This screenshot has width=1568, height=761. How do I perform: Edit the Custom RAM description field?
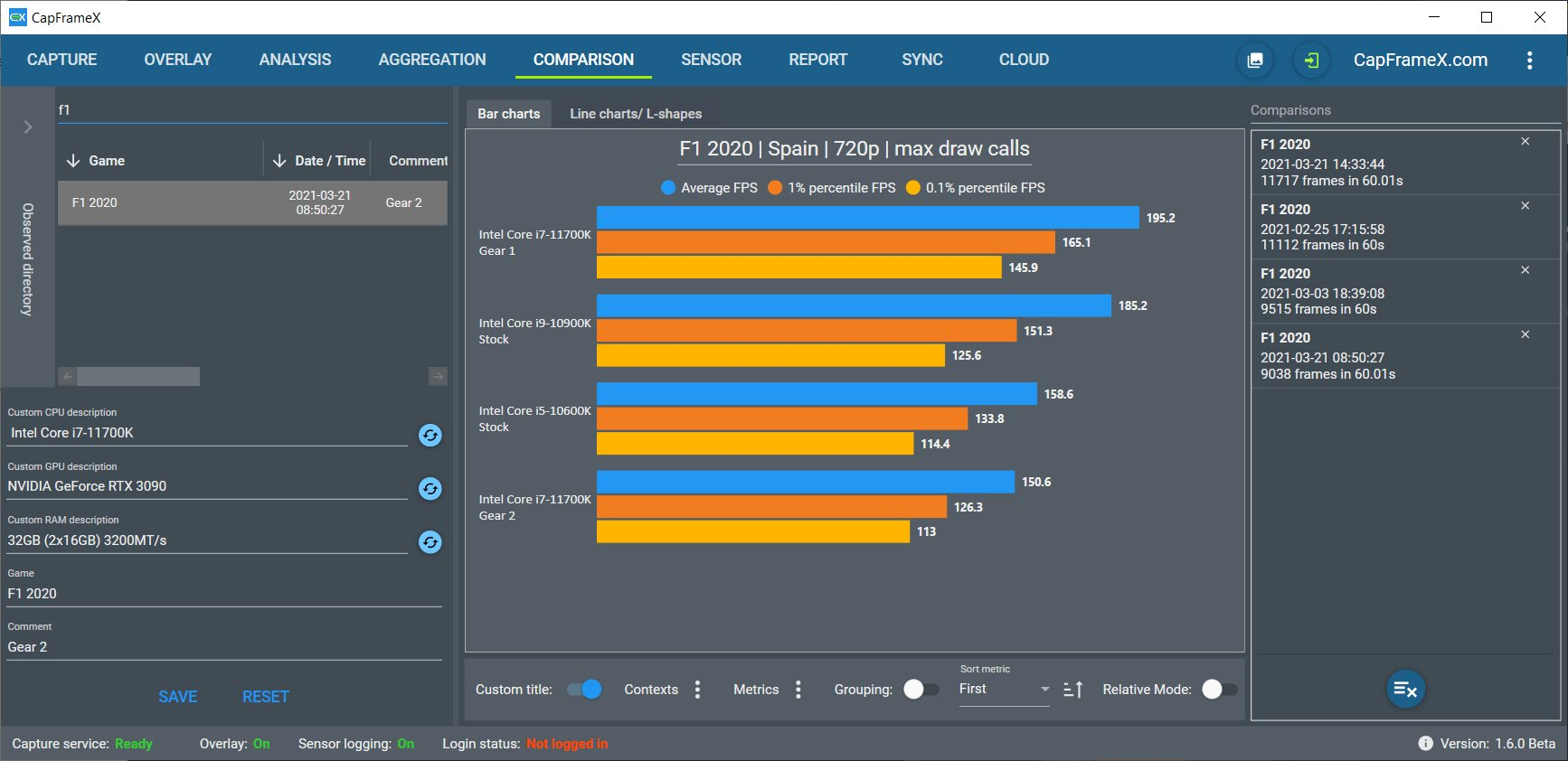click(207, 540)
